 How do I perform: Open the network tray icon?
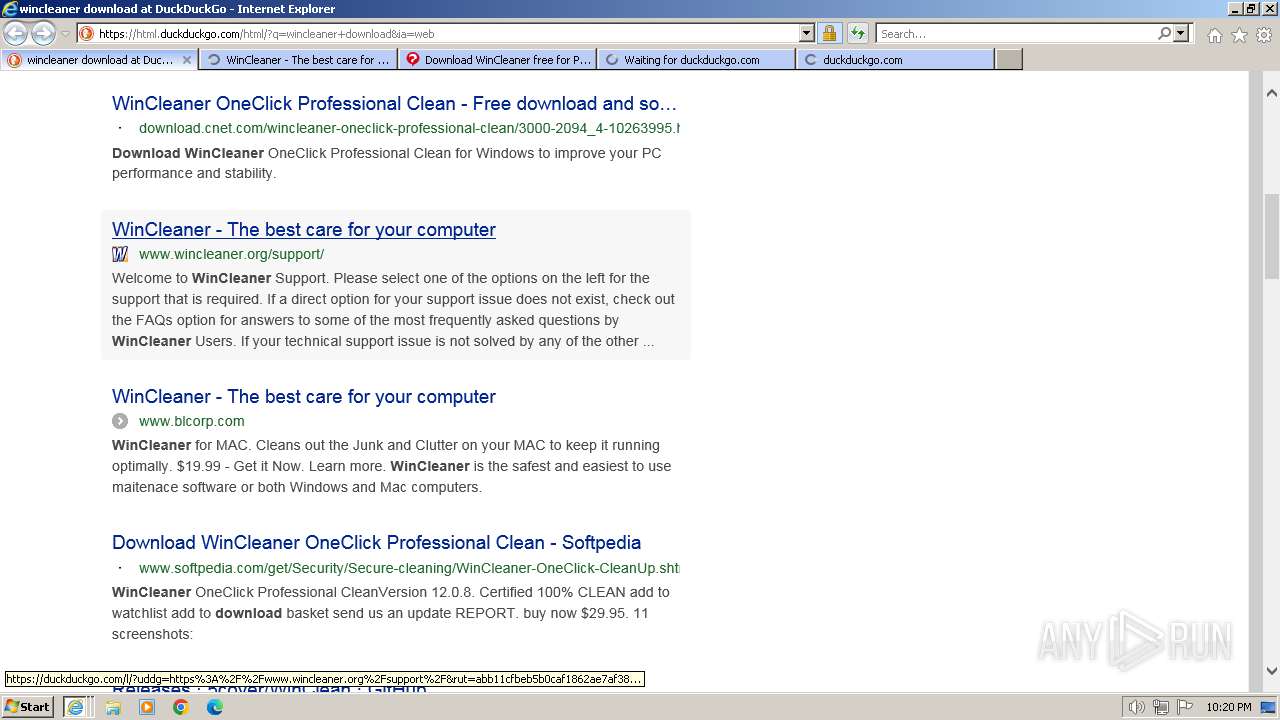tap(1161, 707)
